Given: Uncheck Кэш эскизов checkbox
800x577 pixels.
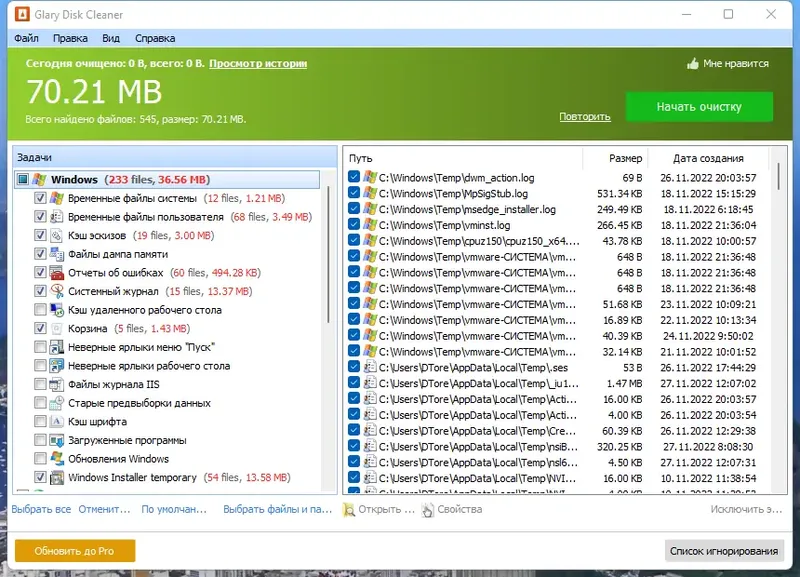Looking at the screenshot, I should [40, 235].
